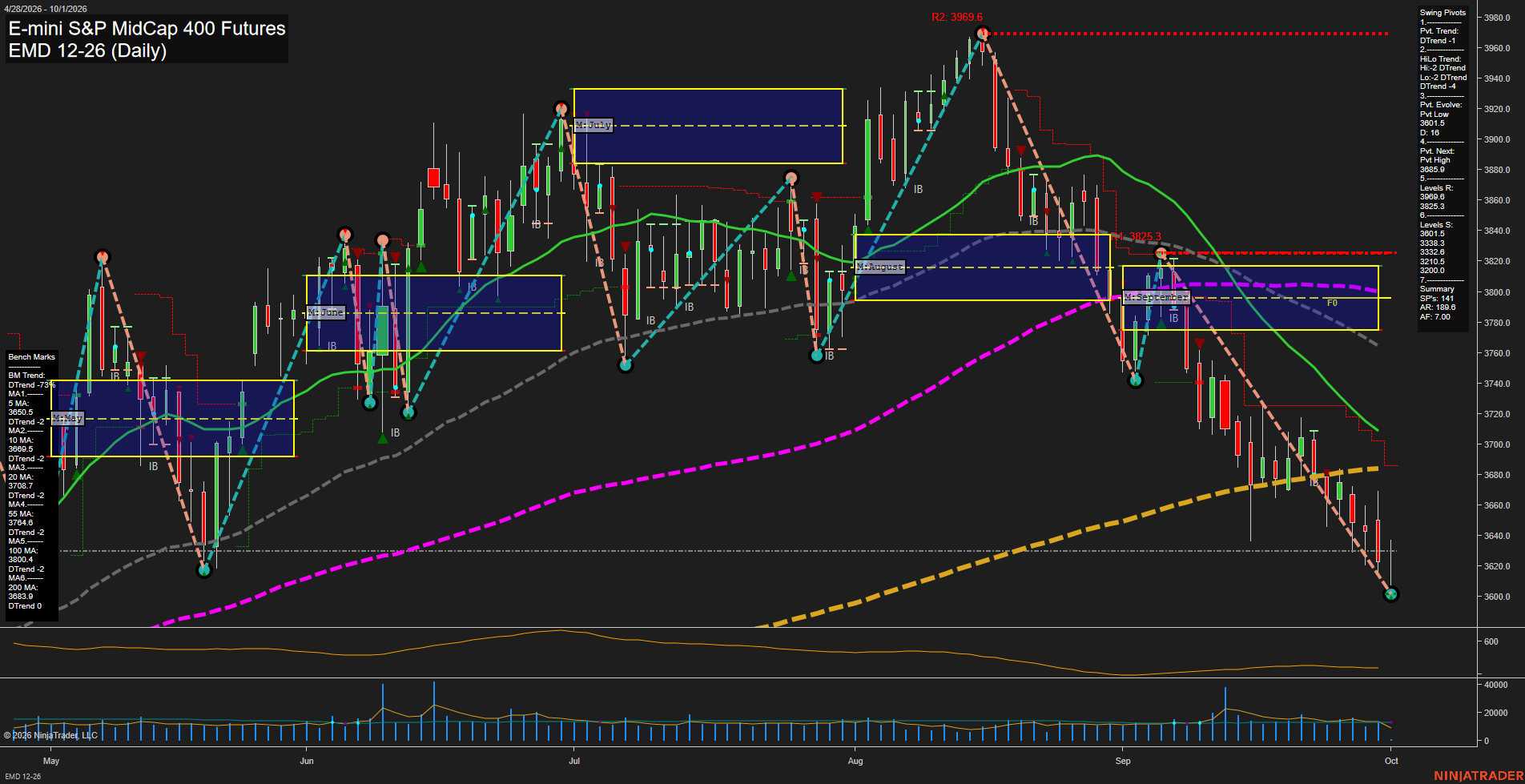Click "HiLo Trend:" in the Swing Pivots panel

click(1441, 59)
